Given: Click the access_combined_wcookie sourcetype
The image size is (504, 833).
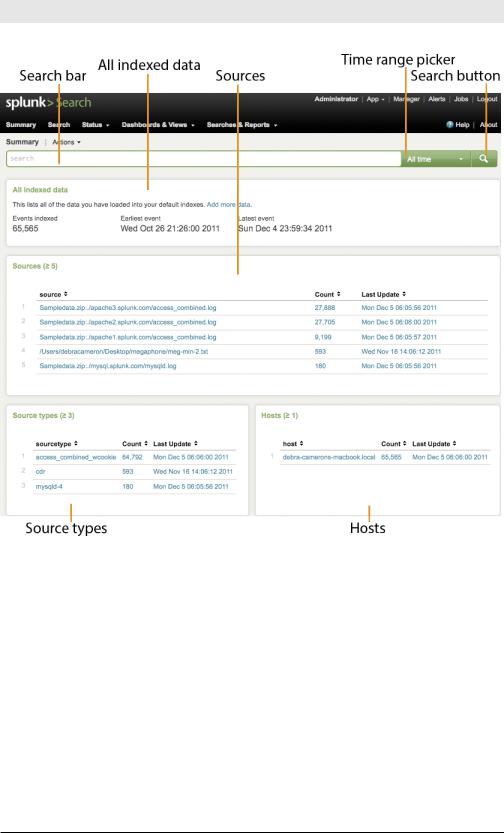Looking at the screenshot, I should click(x=76, y=457).
